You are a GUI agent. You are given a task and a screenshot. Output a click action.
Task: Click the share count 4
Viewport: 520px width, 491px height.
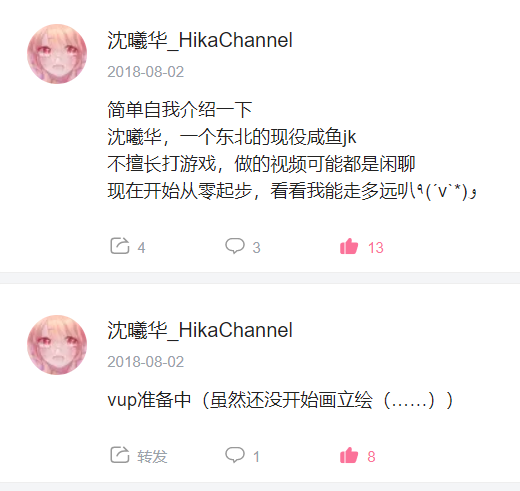(x=141, y=248)
